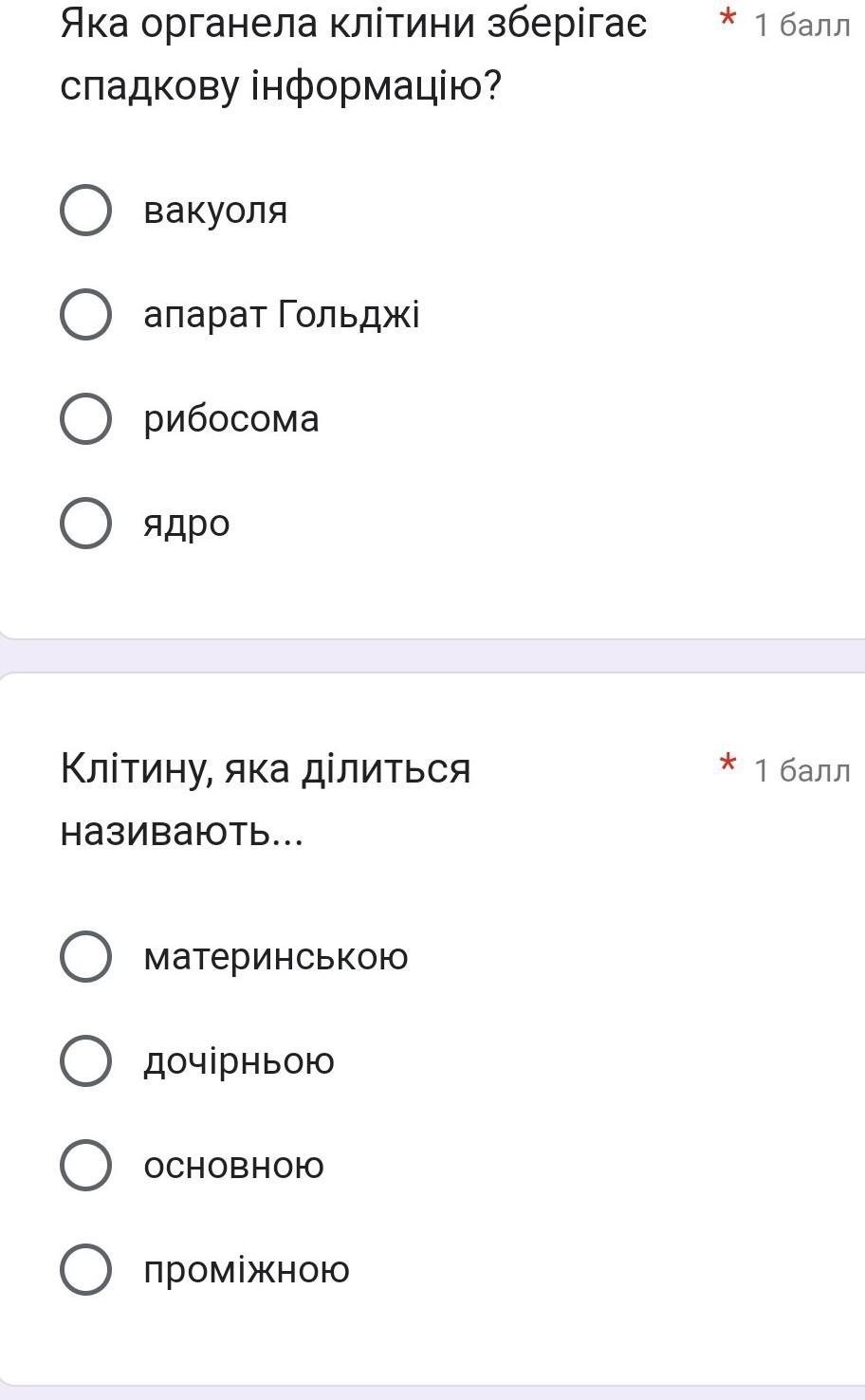Click the 'дочірньою' answer label text
The image size is (865, 1400).
239,1060
